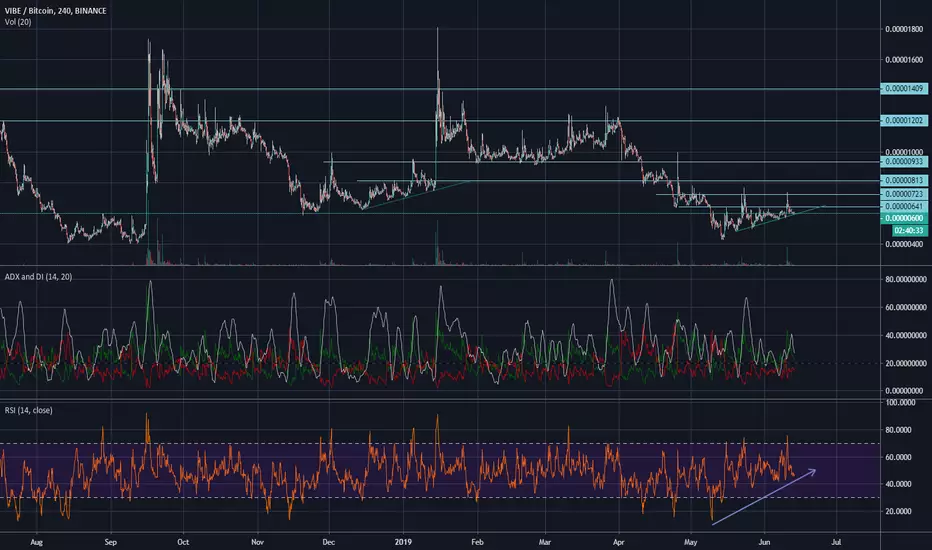The height and width of the screenshot is (550, 932).
Task: Click the Jul label on time axis
Action: tap(836, 542)
